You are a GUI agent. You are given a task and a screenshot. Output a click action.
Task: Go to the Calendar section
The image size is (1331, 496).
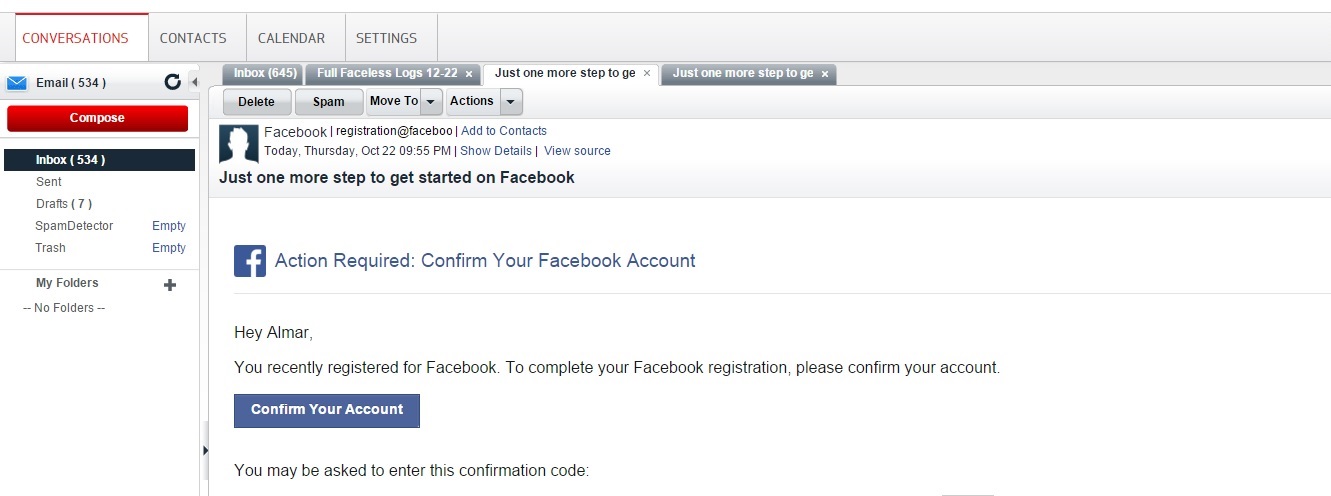(x=291, y=38)
